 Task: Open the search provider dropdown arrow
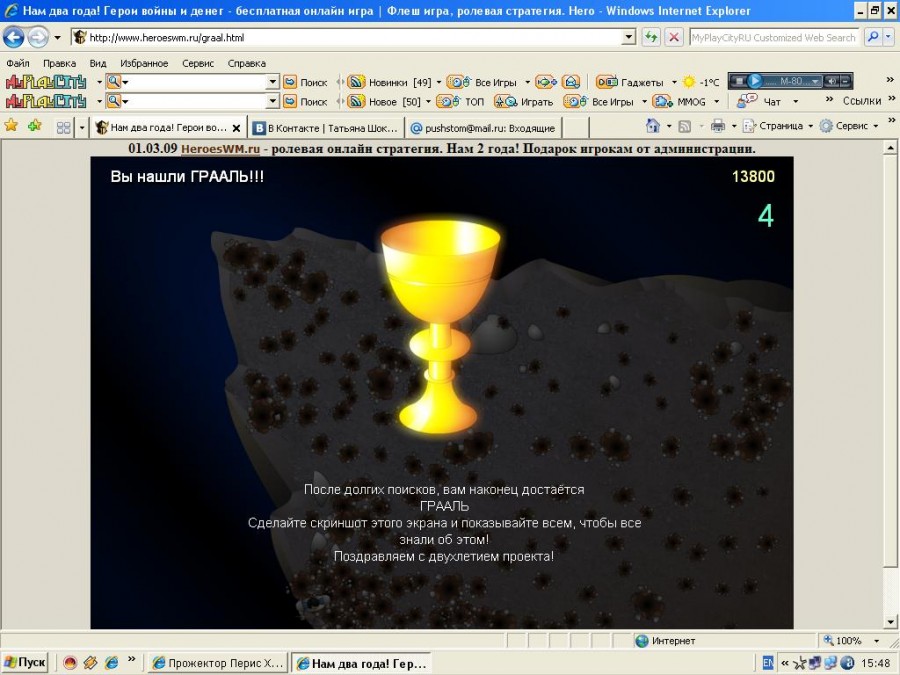click(889, 37)
